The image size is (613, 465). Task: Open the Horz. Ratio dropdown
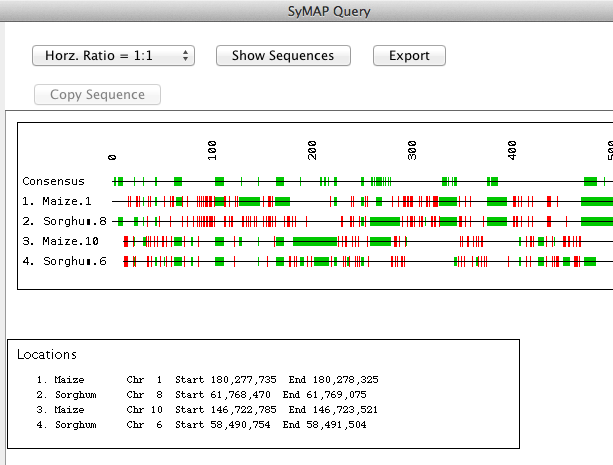(113, 56)
